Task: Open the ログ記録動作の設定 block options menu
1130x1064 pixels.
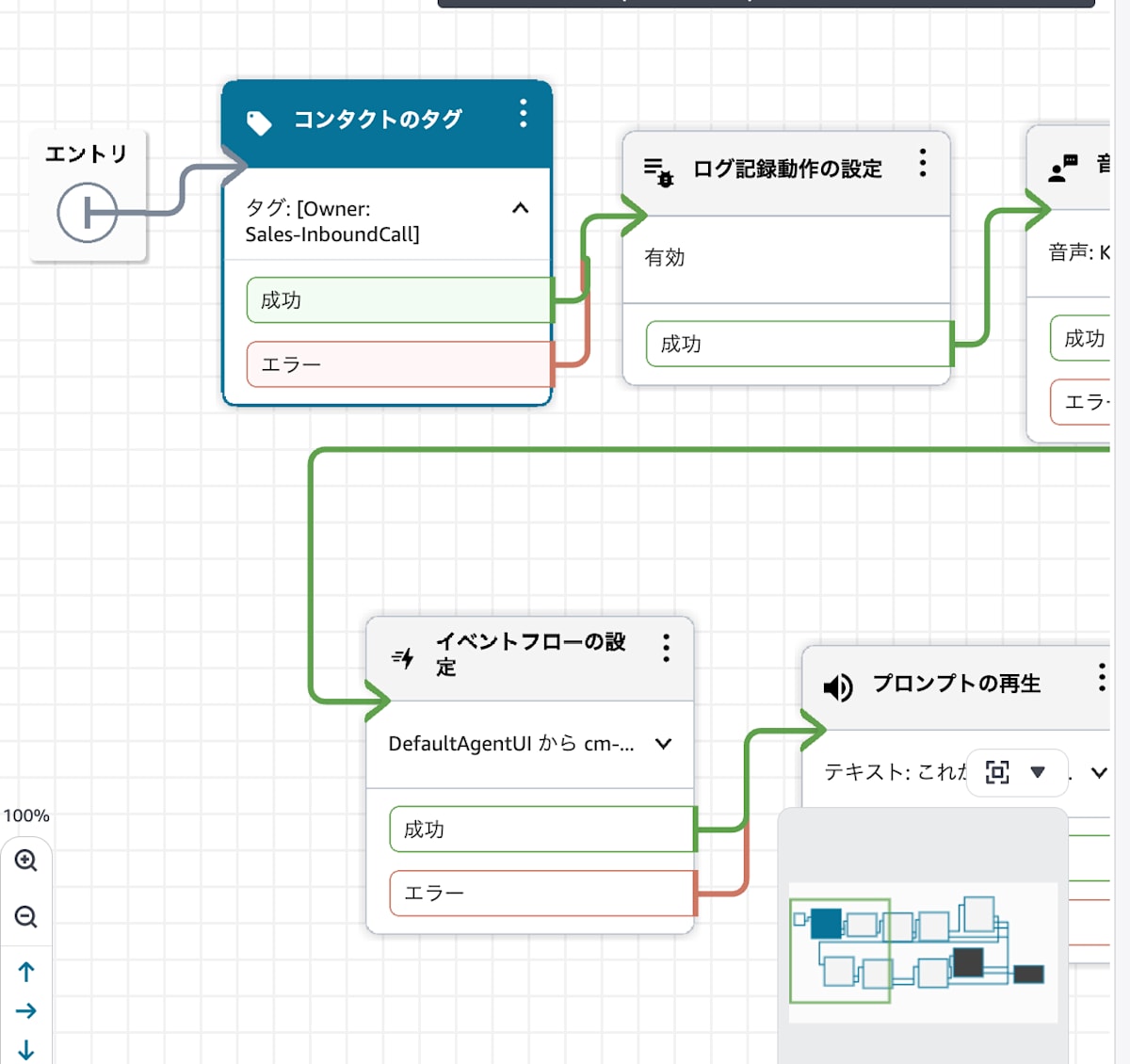Action: (x=923, y=163)
